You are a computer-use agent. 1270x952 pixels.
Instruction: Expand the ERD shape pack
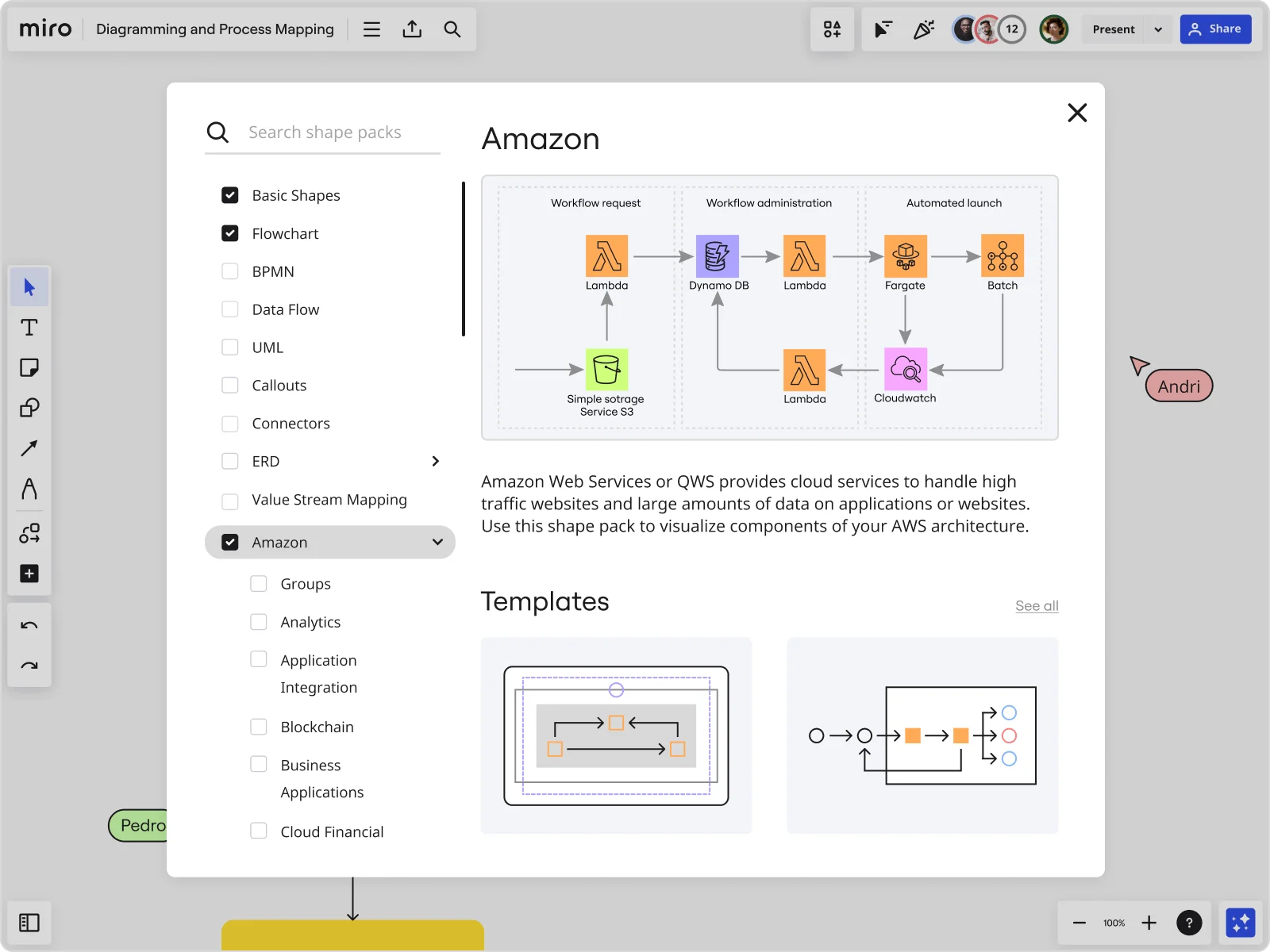(435, 461)
